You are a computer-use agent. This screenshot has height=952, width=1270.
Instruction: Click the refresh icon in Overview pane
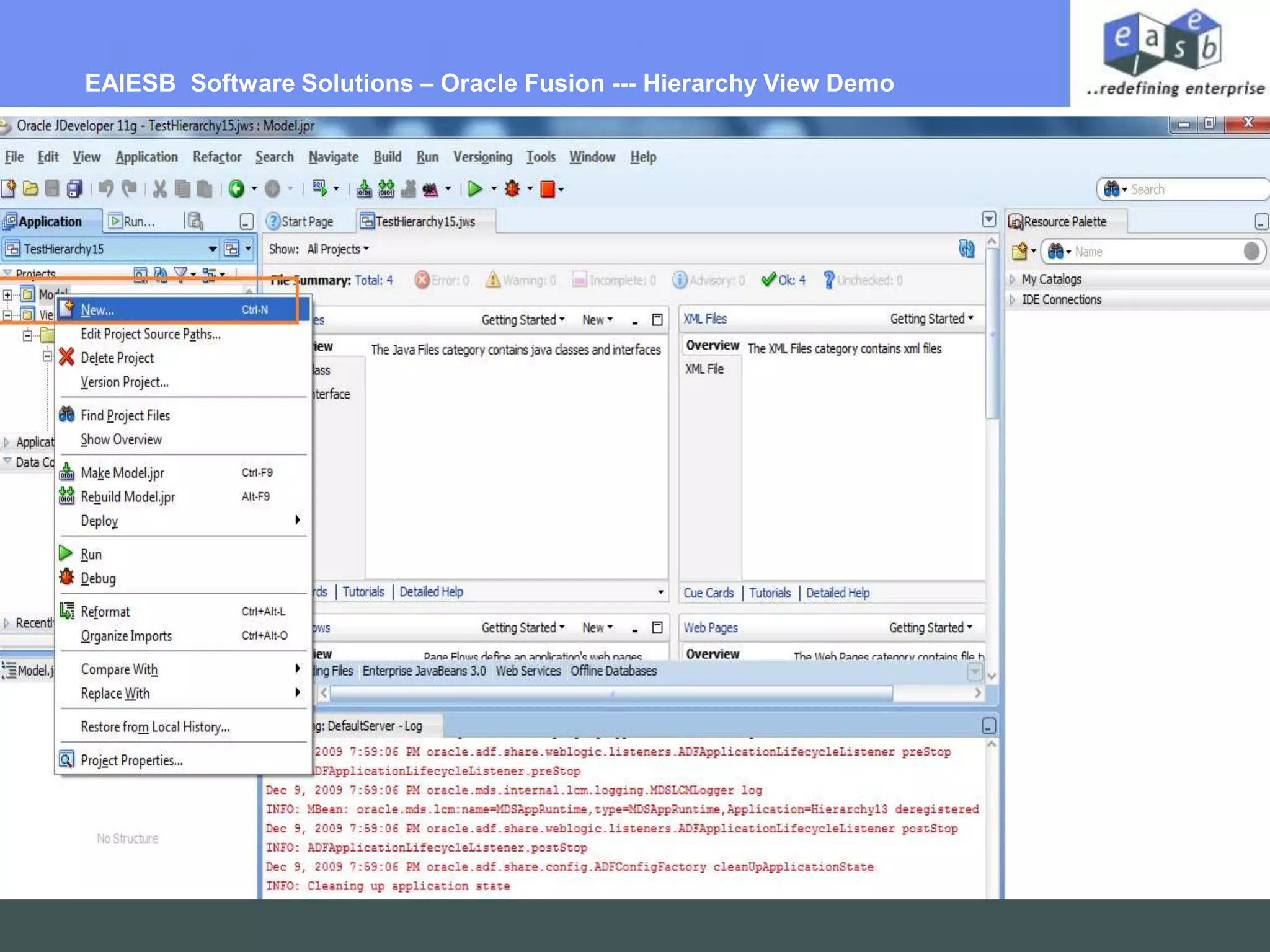tap(967, 249)
